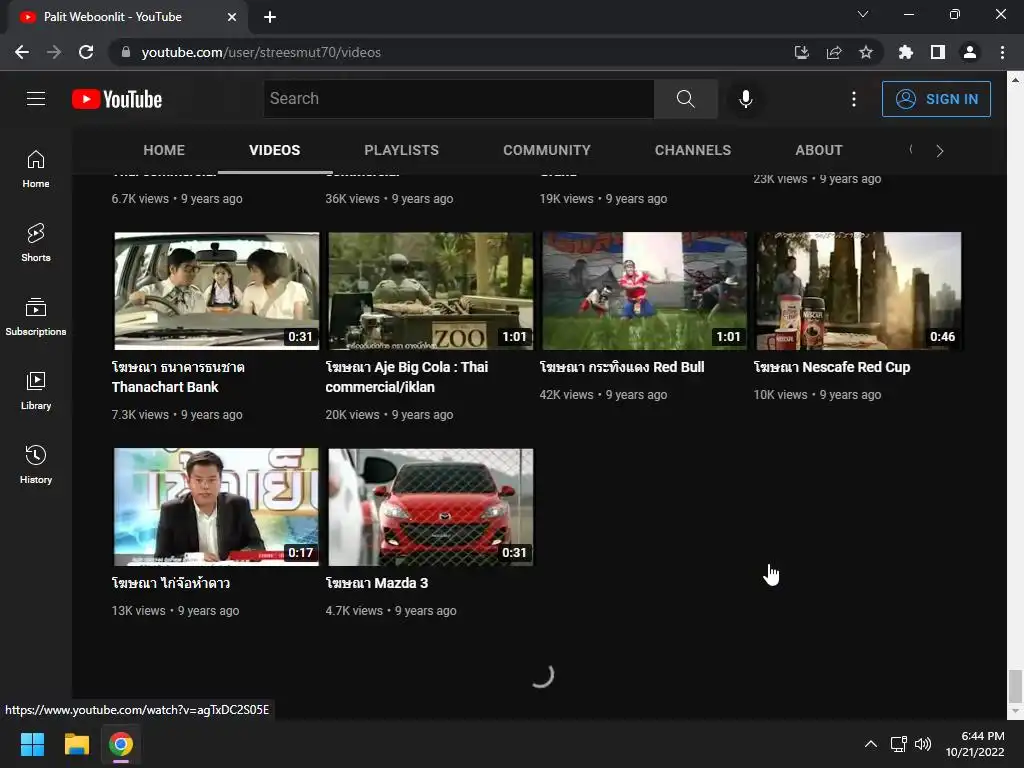Open Library in the sidebar
Viewport: 1024px width, 768px height.
(x=36, y=391)
